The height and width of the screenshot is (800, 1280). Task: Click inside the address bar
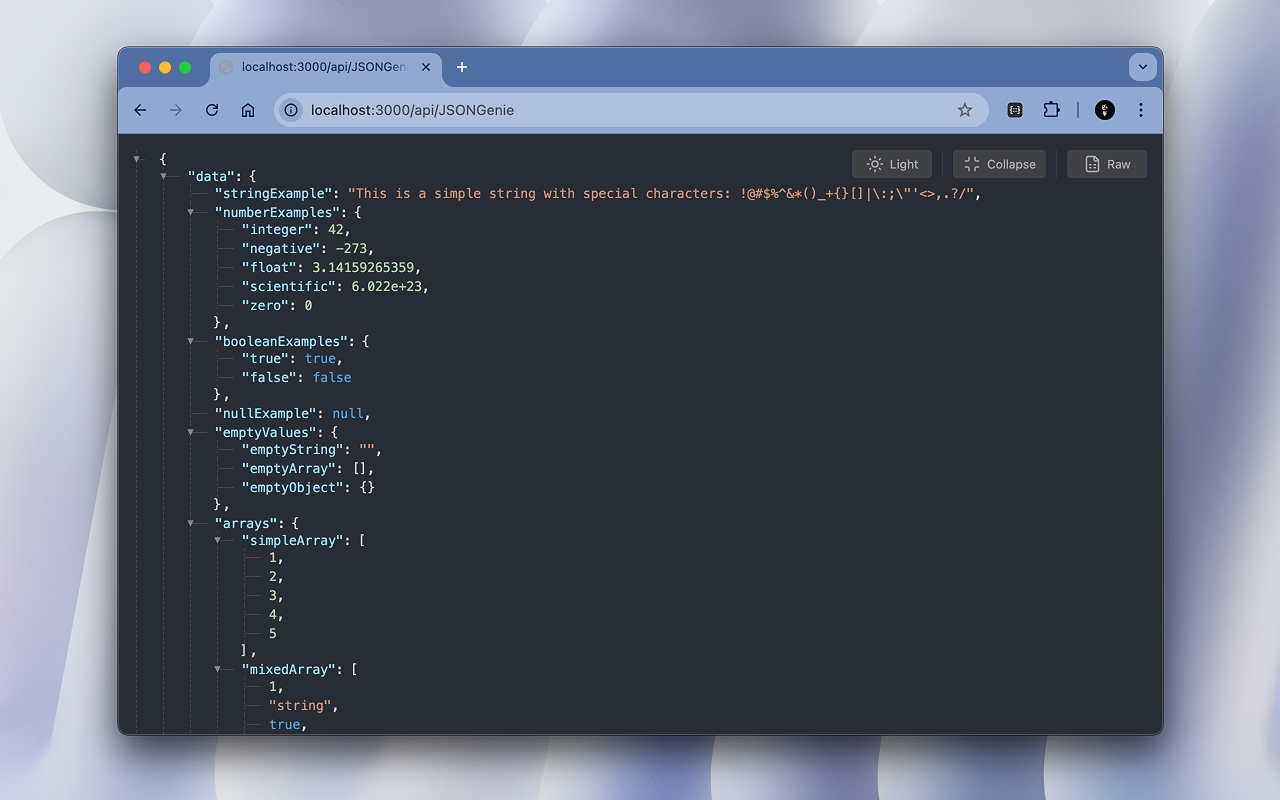tap(600, 110)
